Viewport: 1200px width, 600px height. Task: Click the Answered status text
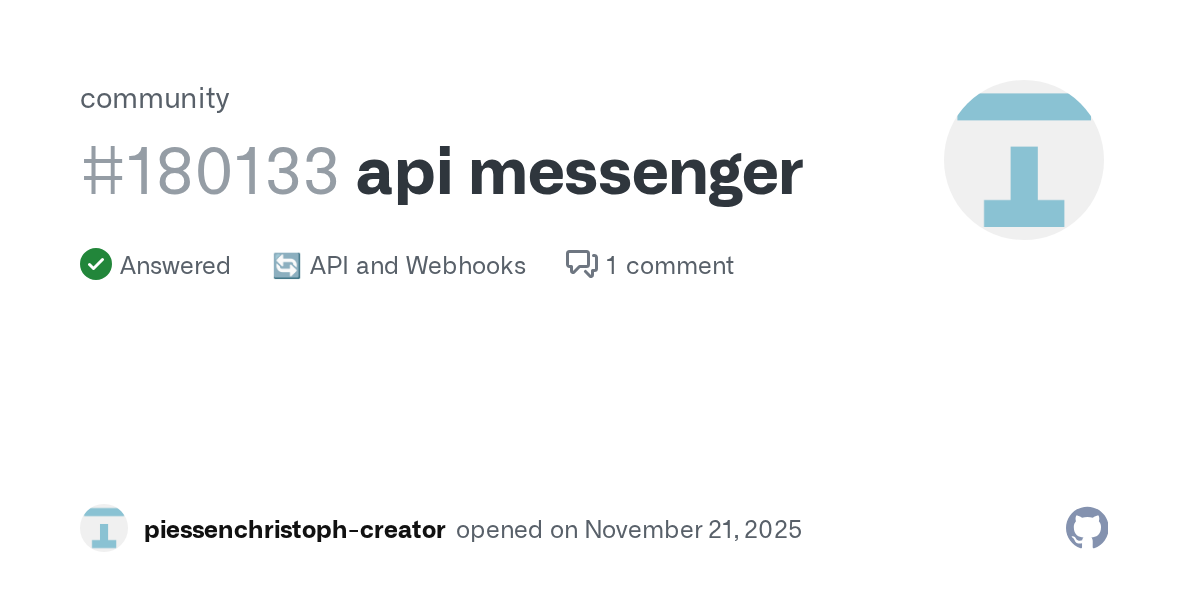pyautogui.click(x=175, y=266)
